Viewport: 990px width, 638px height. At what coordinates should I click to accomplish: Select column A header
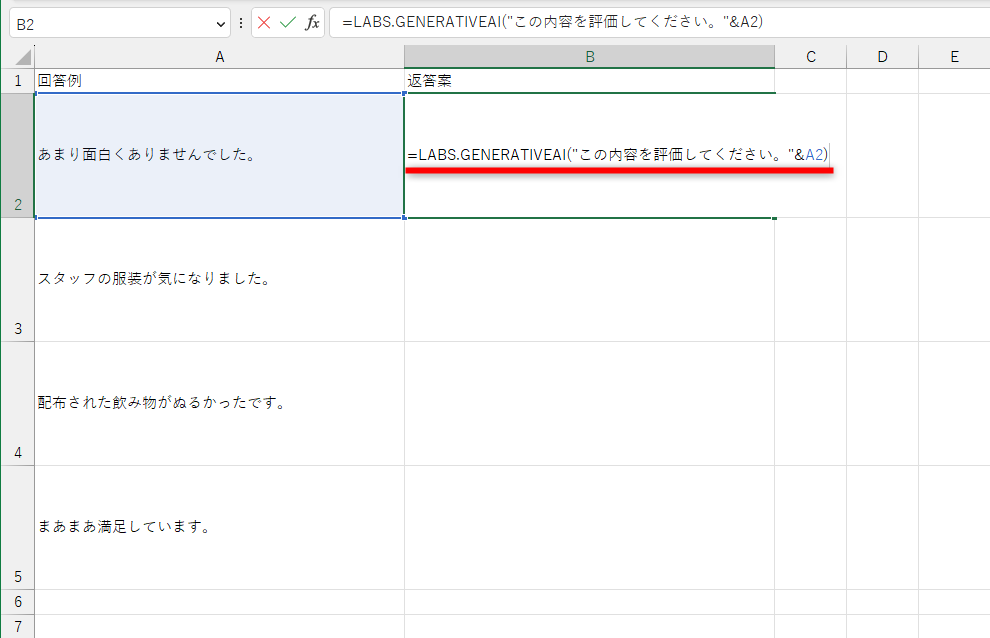[x=219, y=57]
